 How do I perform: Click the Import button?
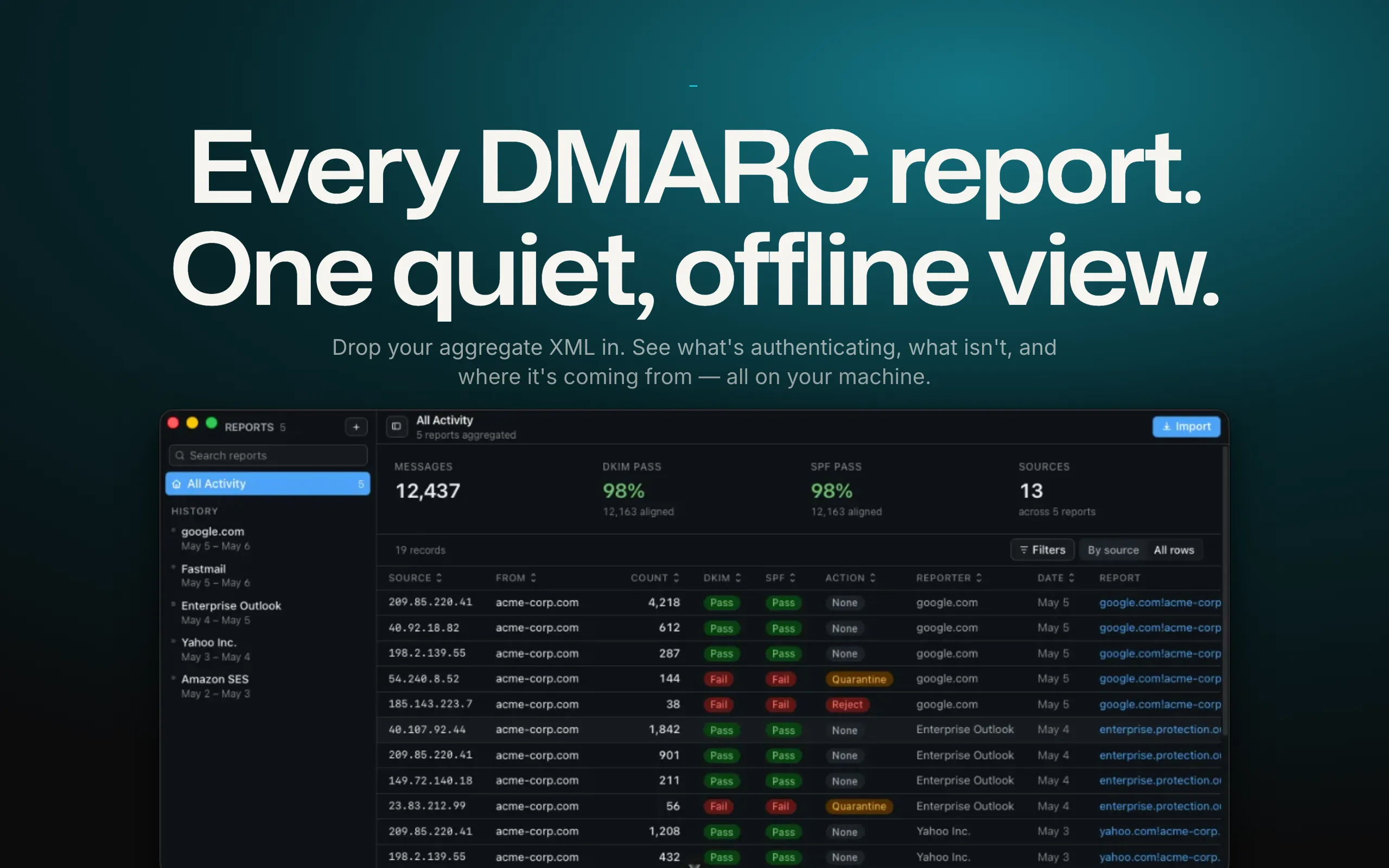(x=1186, y=426)
